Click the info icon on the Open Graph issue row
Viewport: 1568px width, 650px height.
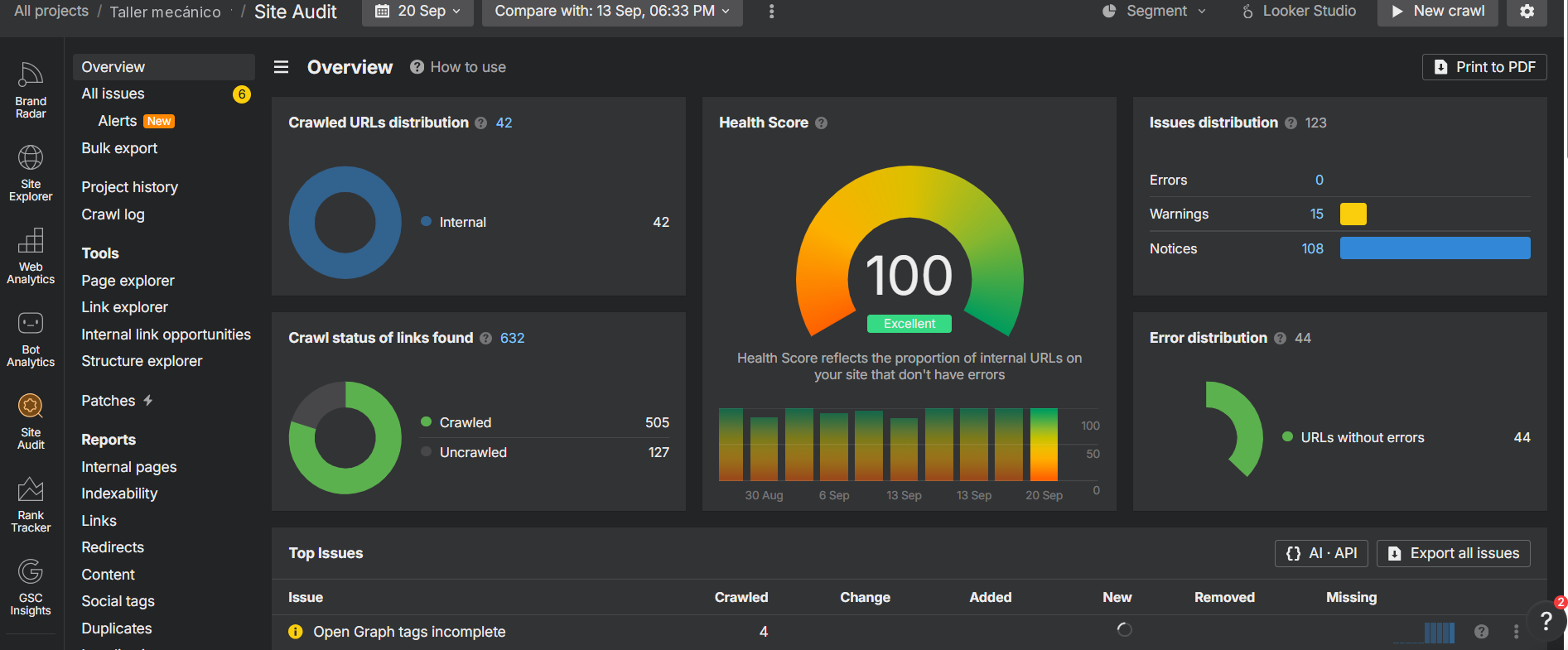point(295,632)
